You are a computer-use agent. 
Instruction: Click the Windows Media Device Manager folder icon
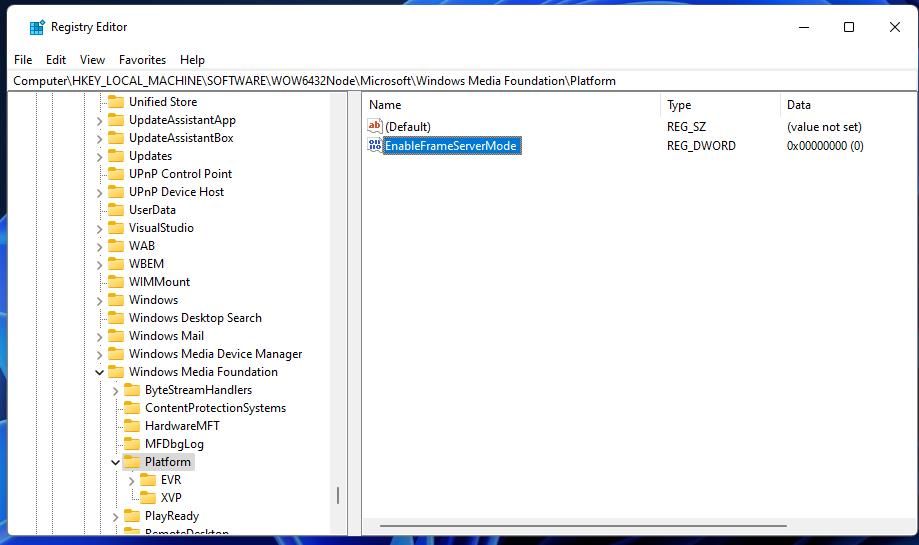[x=116, y=353]
